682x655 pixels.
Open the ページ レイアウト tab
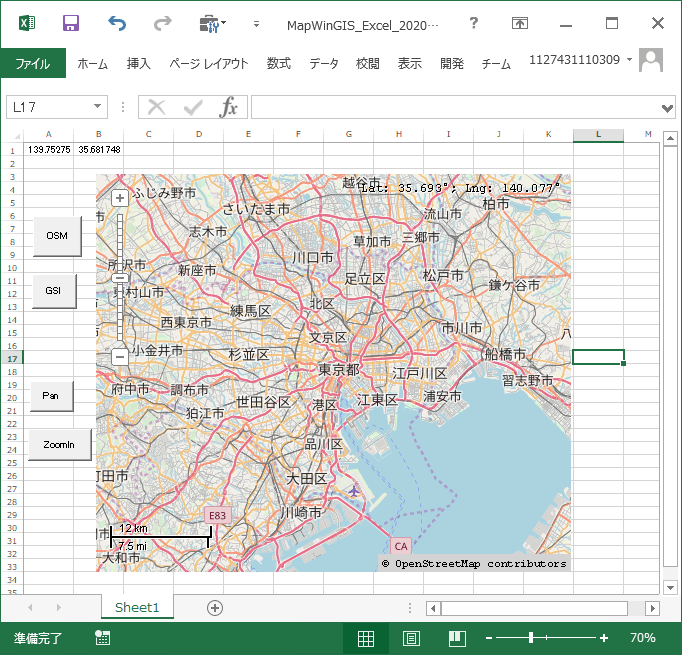pyautogui.click(x=209, y=63)
